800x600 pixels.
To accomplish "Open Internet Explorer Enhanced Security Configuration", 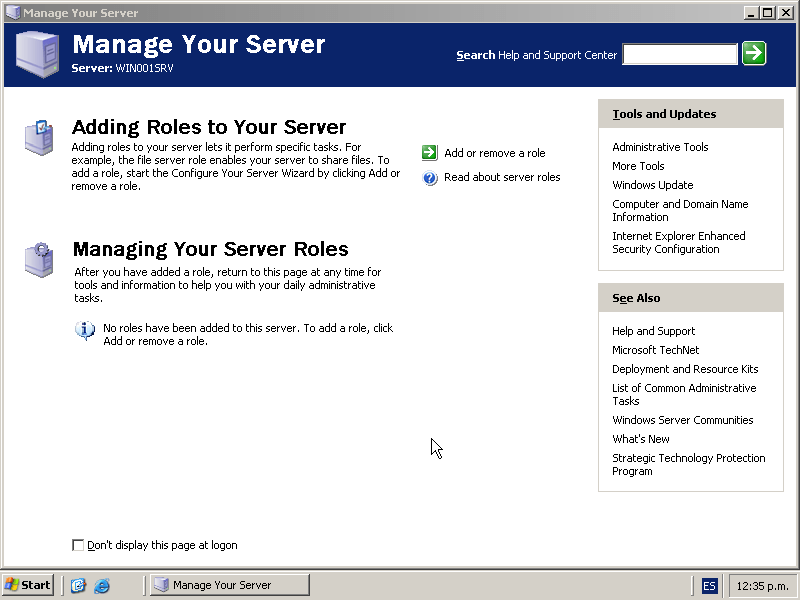I will point(678,242).
